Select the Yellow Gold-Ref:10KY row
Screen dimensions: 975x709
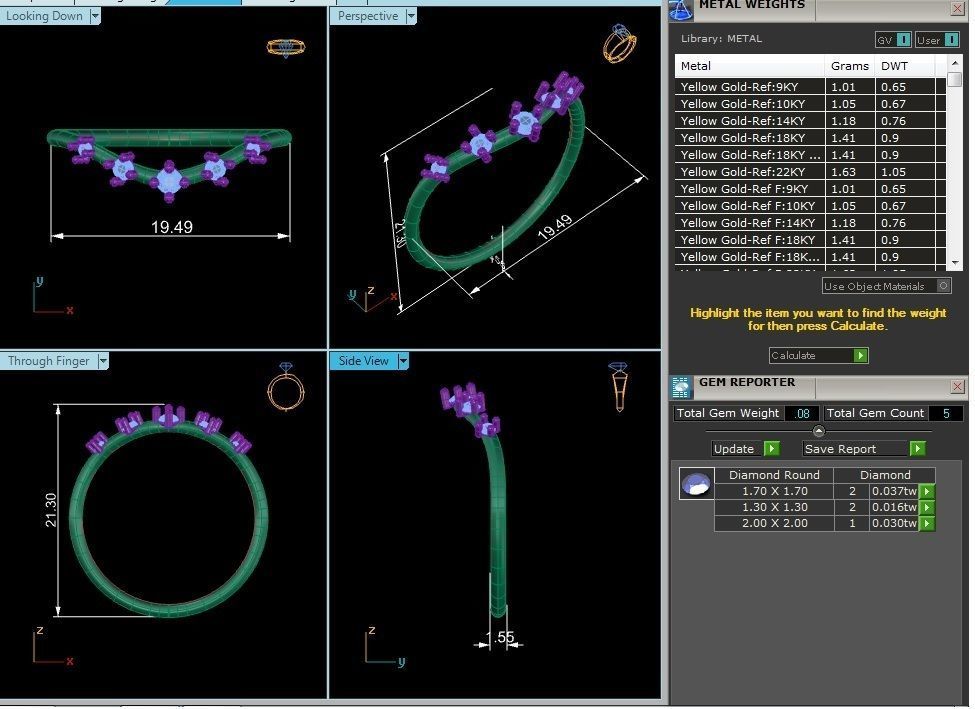pos(810,104)
